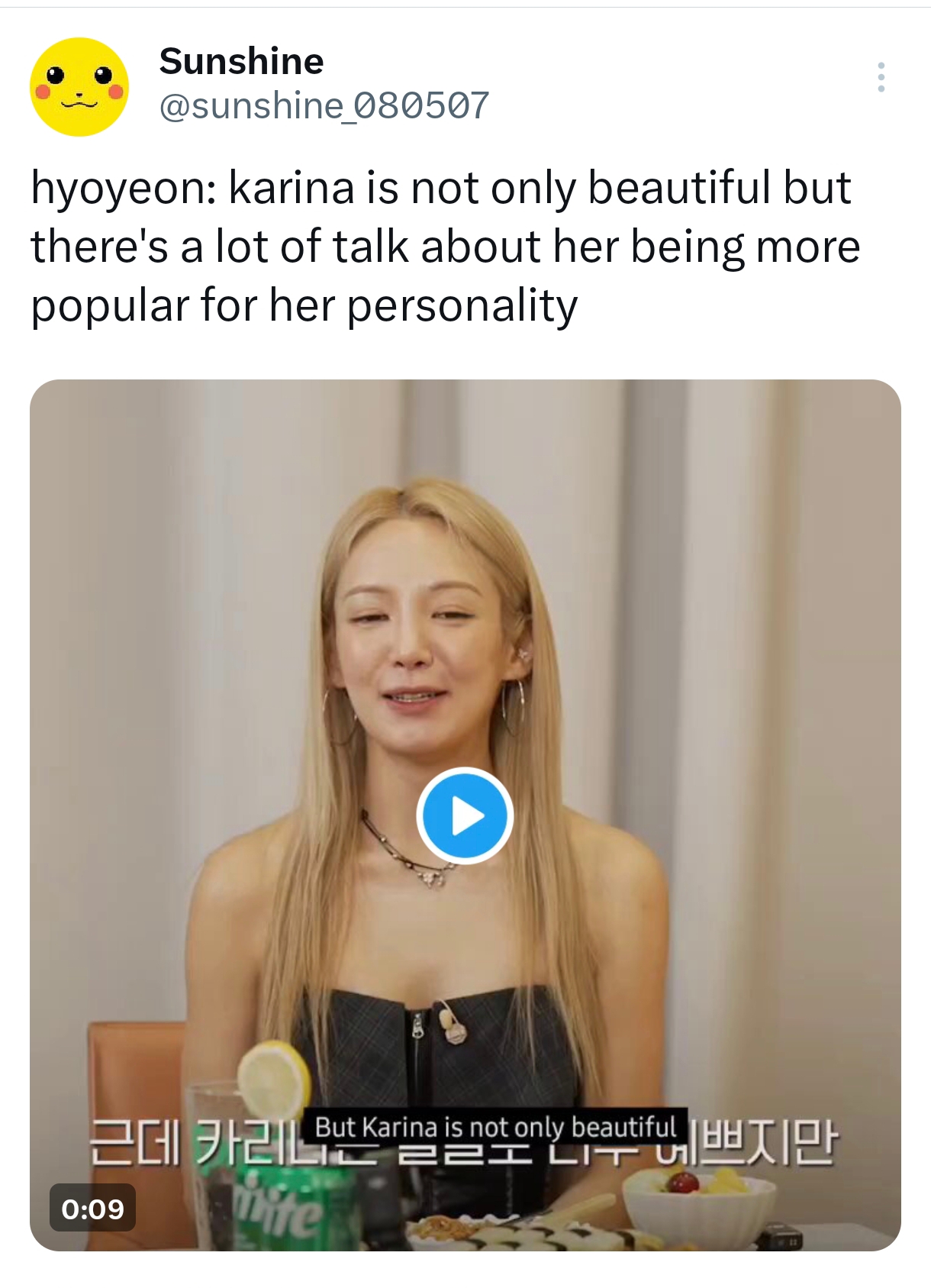This screenshot has height=1288, width=931.
Task: Click the English subtitle 'But Karina is not only beautiful'
Action: [x=495, y=1127]
